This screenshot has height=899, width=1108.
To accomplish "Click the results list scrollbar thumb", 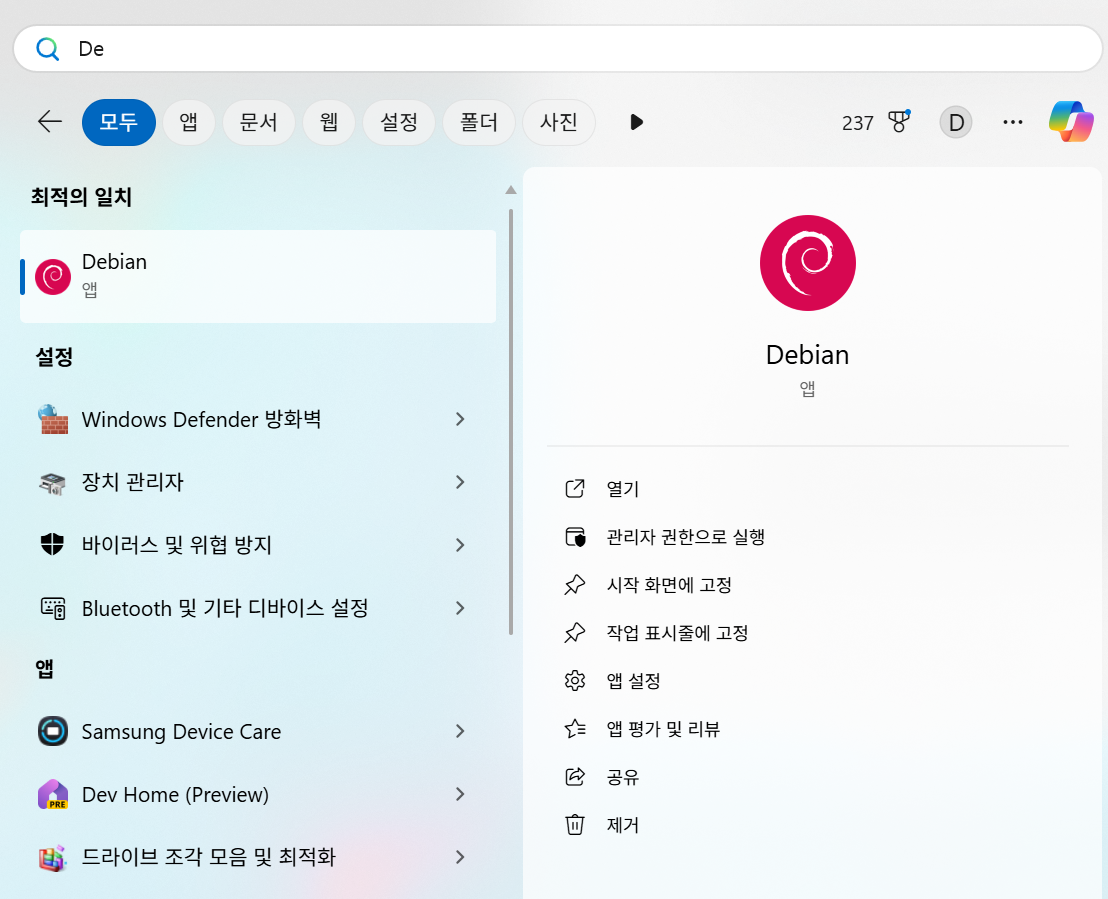I will [x=511, y=422].
